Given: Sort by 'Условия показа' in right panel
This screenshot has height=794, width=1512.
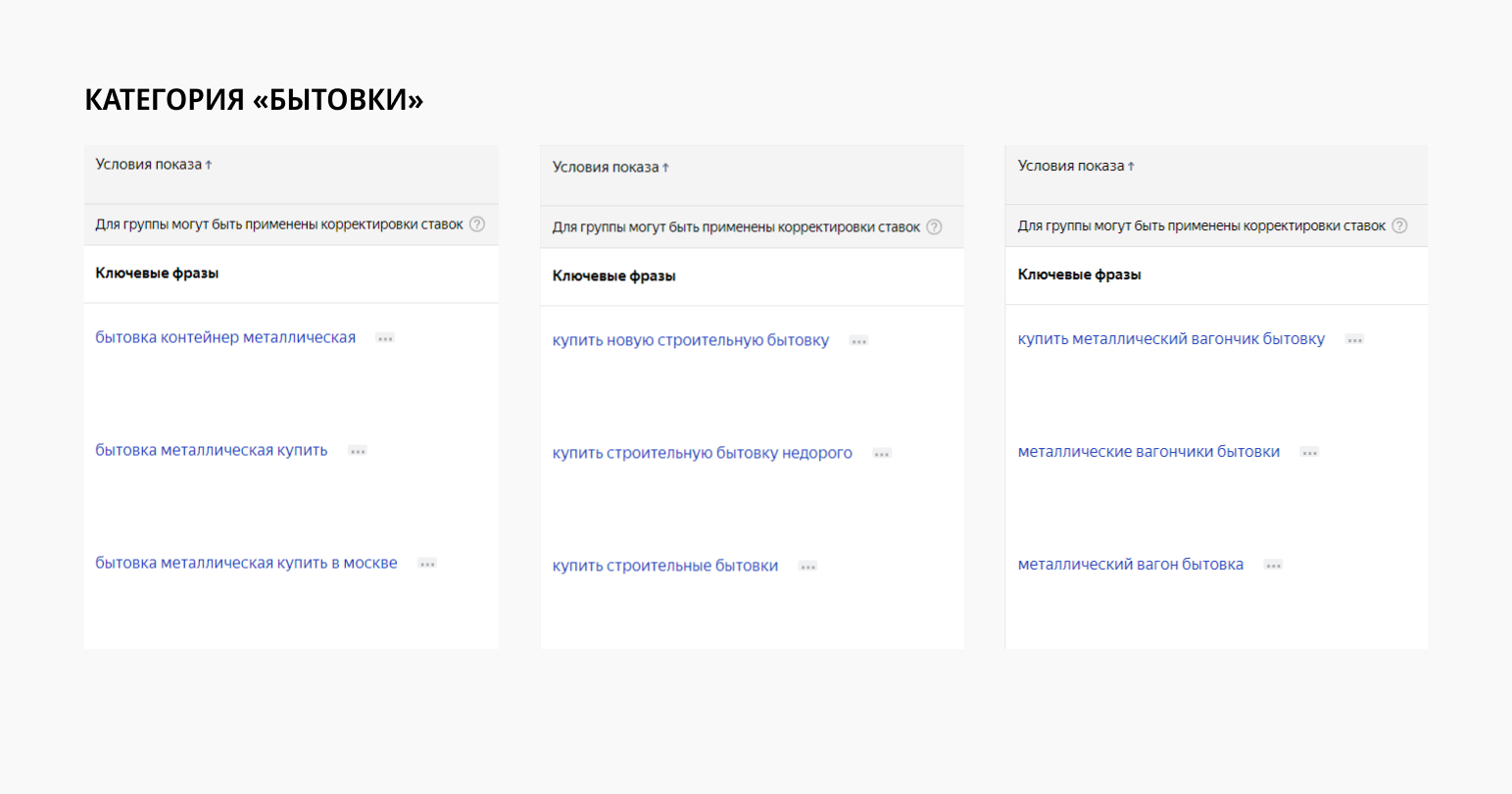Looking at the screenshot, I should click(x=1076, y=167).
